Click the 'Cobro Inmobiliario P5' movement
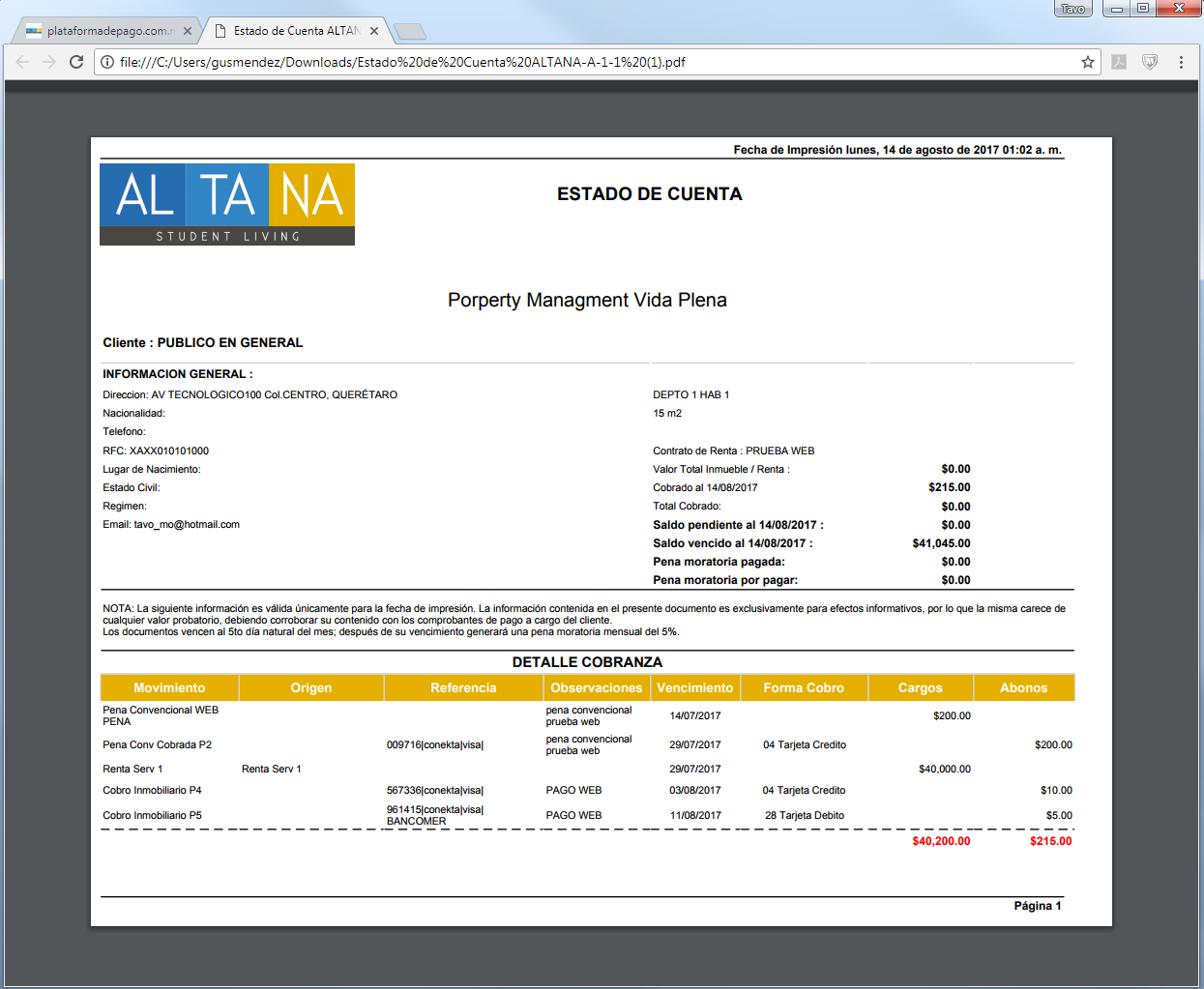 click(153, 815)
